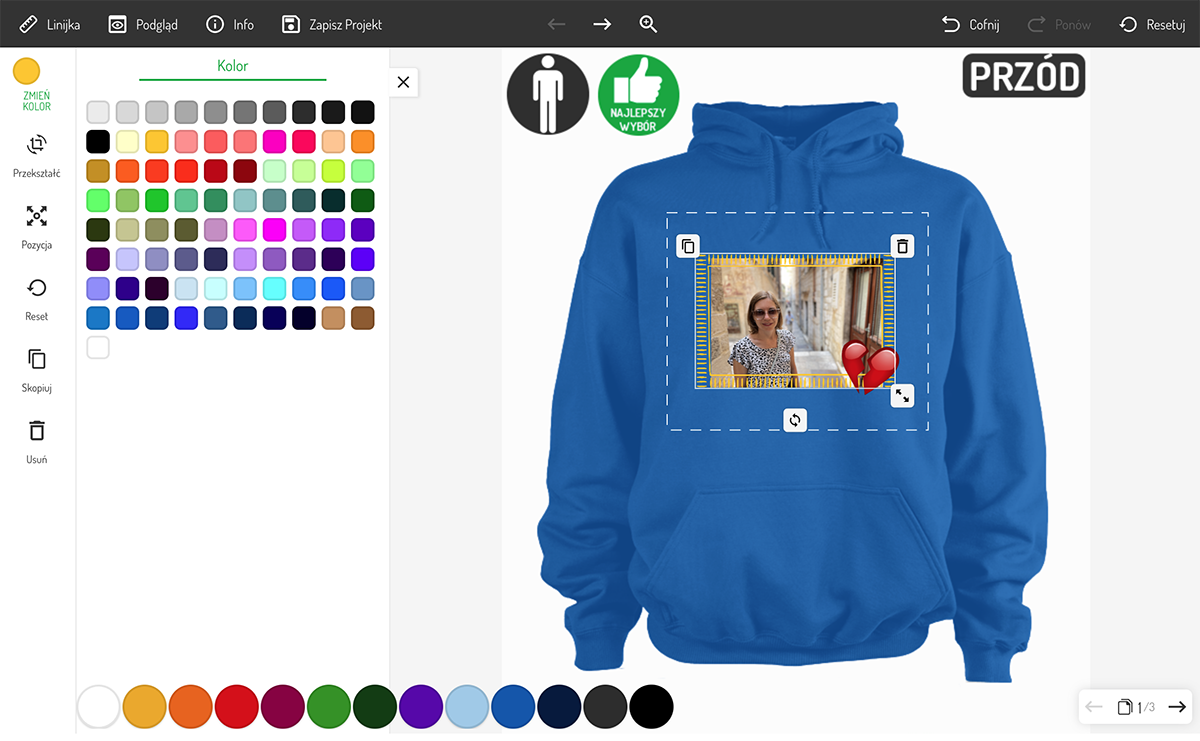Viewport: 1200px width, 741px height.
Task: Toggle the human model silhouette view
Action: (x=547, y=95)
